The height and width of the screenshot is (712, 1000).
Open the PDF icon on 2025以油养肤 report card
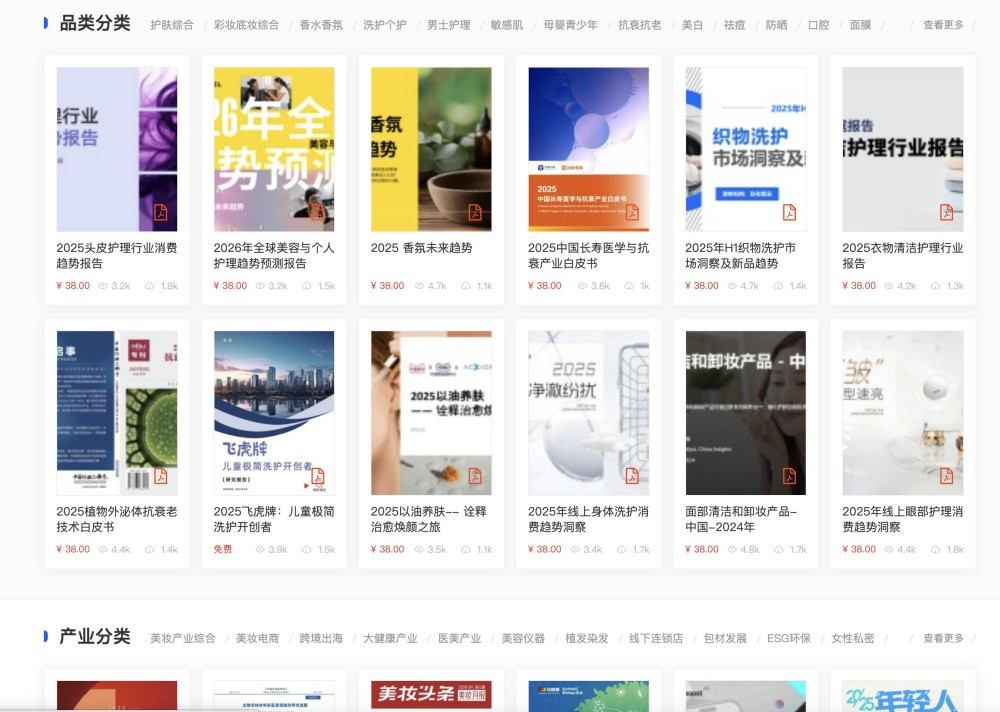477,475
